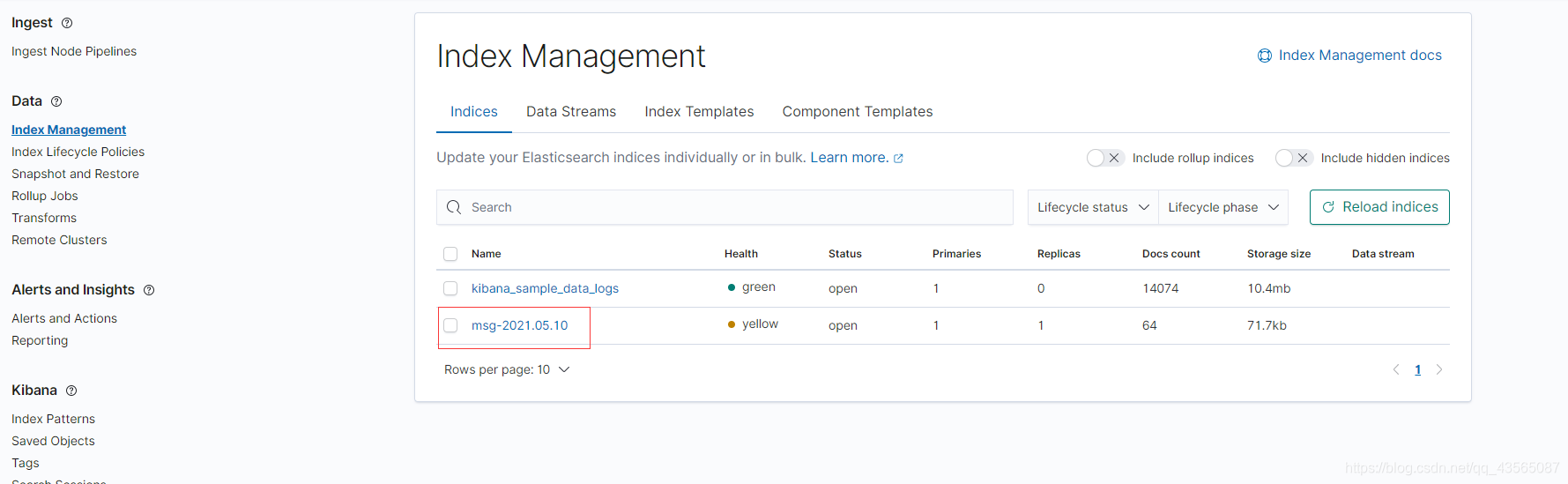The width and height of the screenshot is (1568, 484).
Task: Check the msg-2021.05.10 index checkbox
Action: pos(450,325)
